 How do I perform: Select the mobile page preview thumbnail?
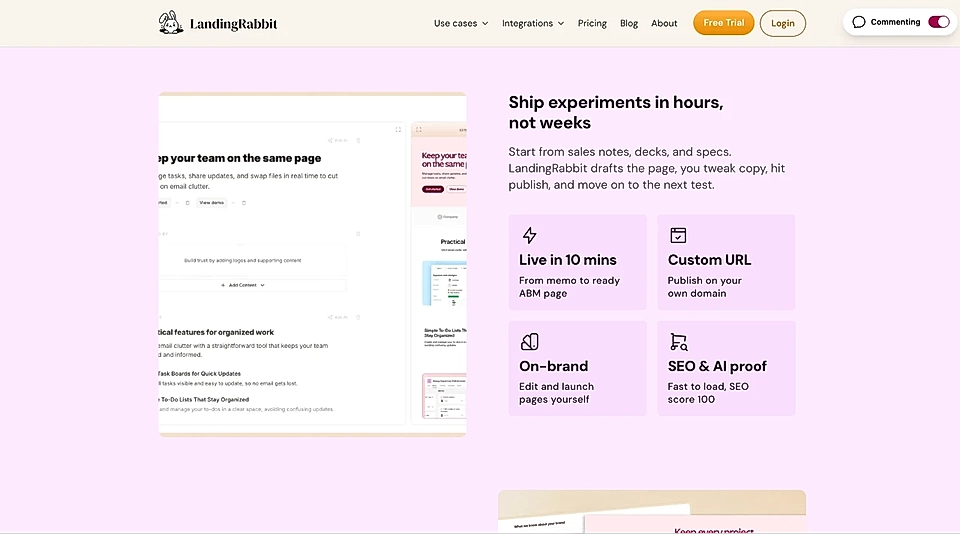tap(439, 270)
